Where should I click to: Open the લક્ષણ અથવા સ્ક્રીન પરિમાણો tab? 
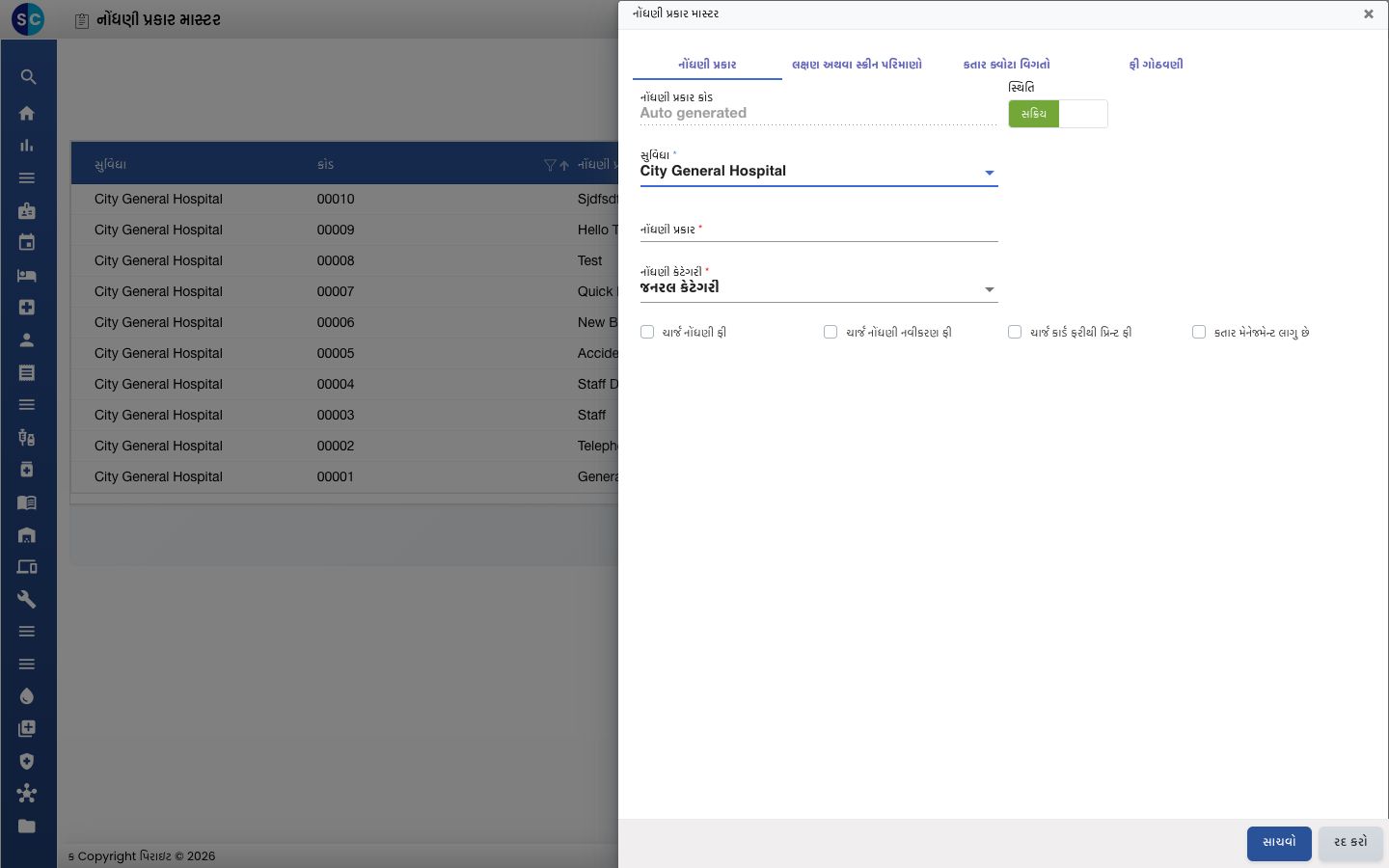tap(857, 65)
